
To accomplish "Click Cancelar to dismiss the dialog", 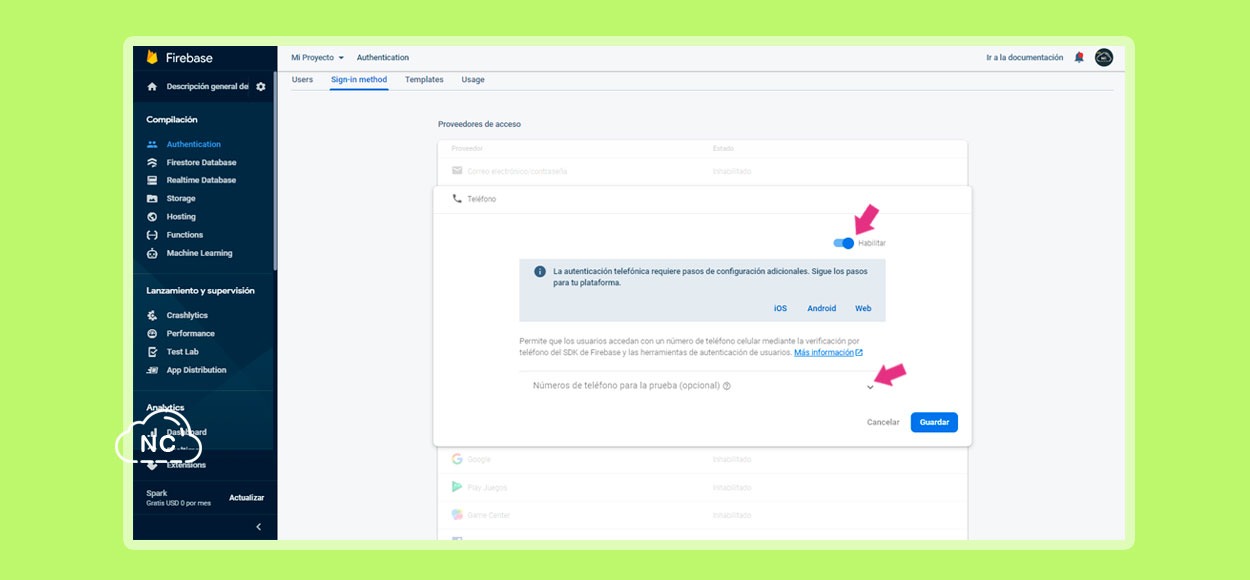I will tap(883, 423).
